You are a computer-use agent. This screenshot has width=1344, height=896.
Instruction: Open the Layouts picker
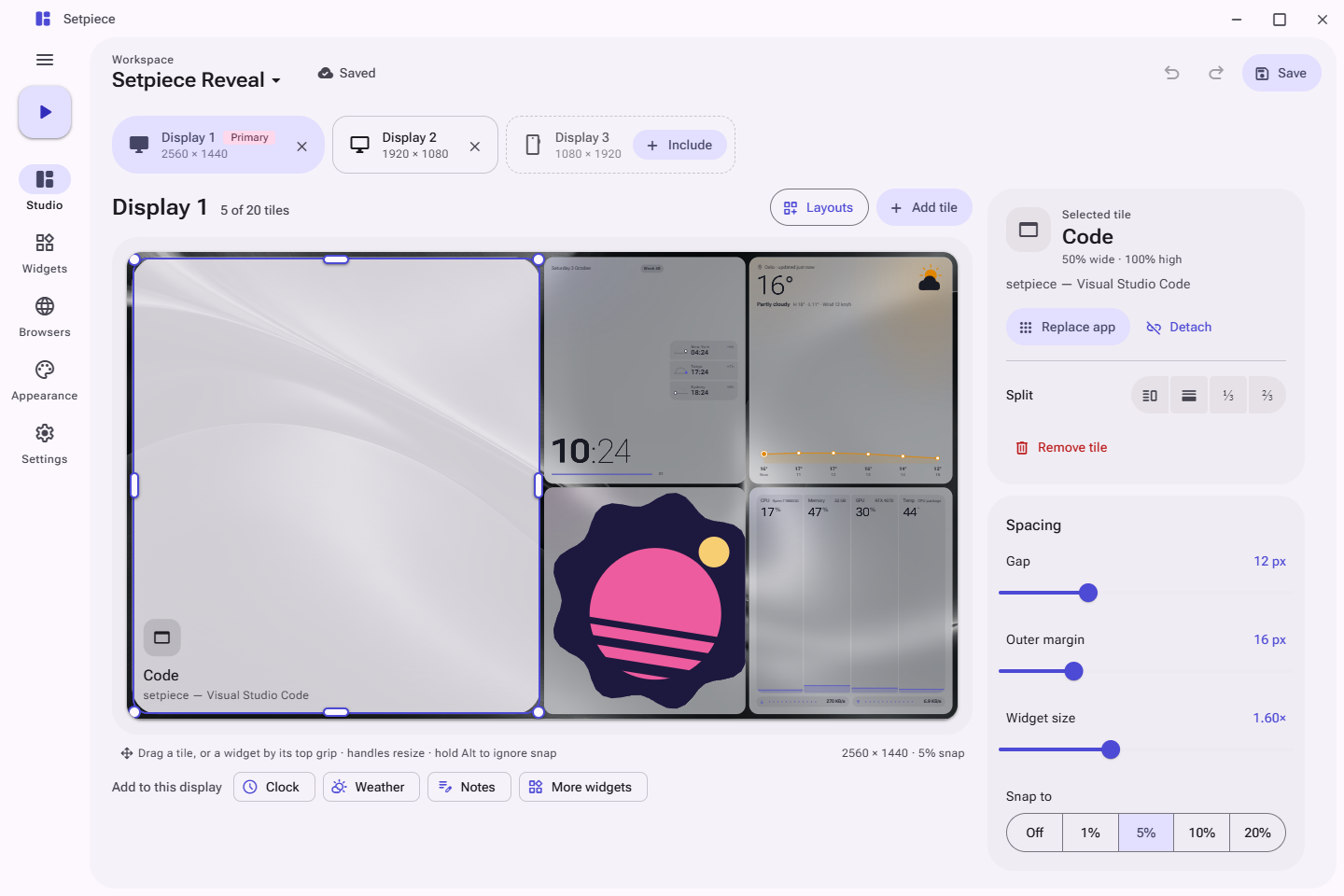point(819,207)
